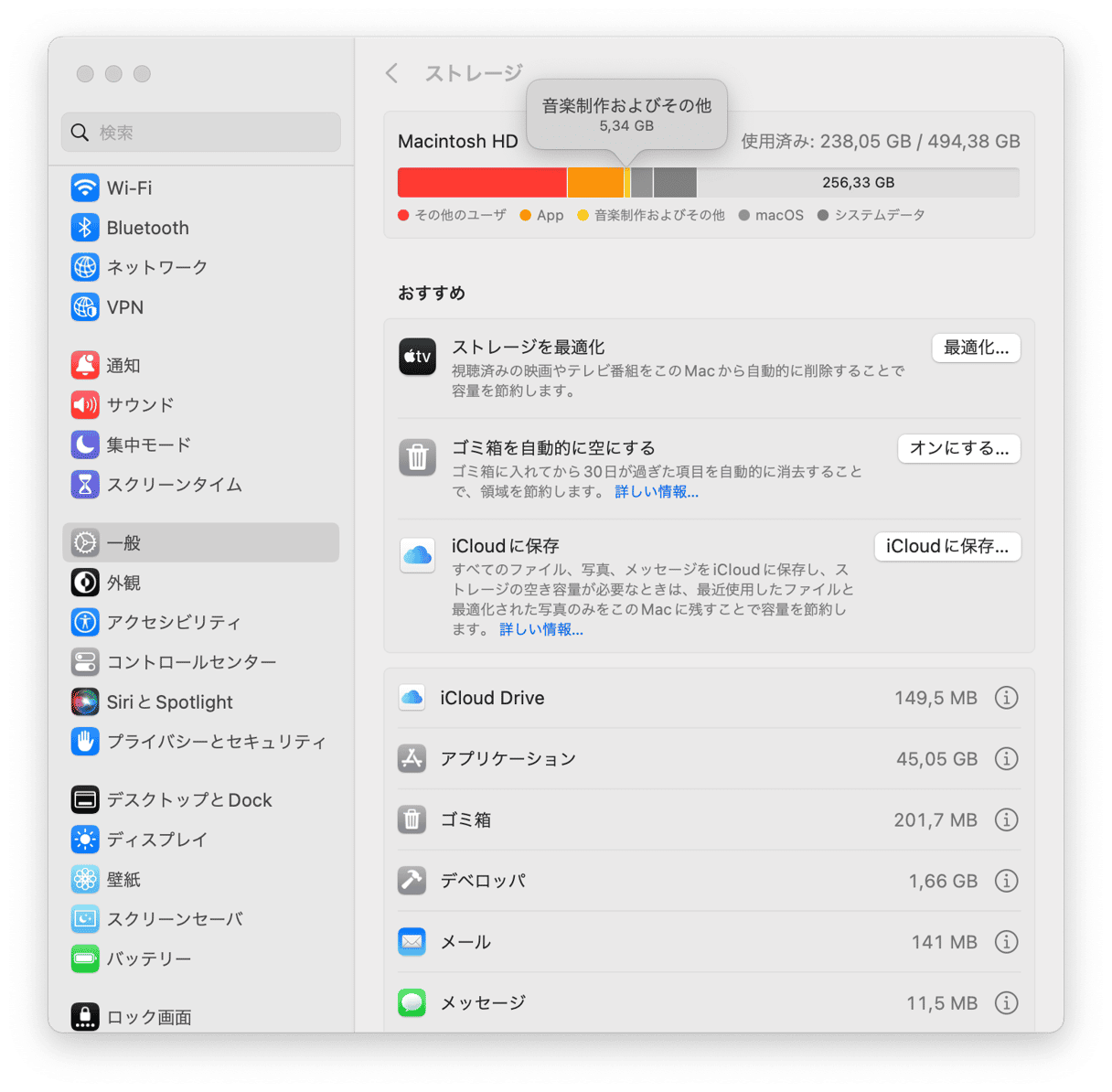Click the info icon for ゴミ箱 row
This screenshot has width=1112, height=1092.
(x=1006, y=820)
